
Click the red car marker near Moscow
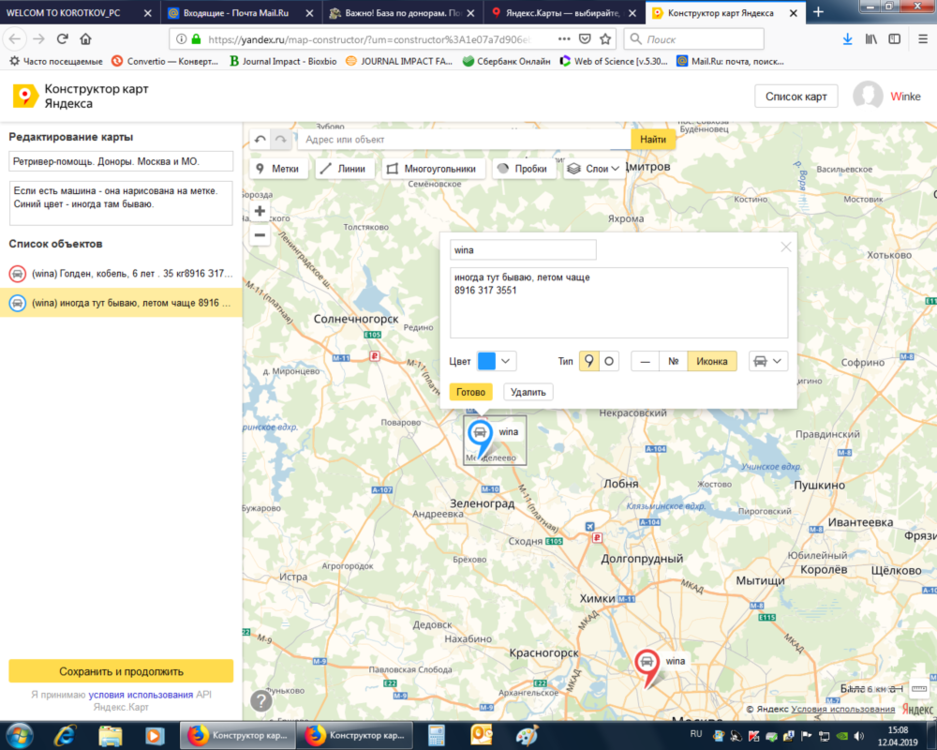pos(647,664)
